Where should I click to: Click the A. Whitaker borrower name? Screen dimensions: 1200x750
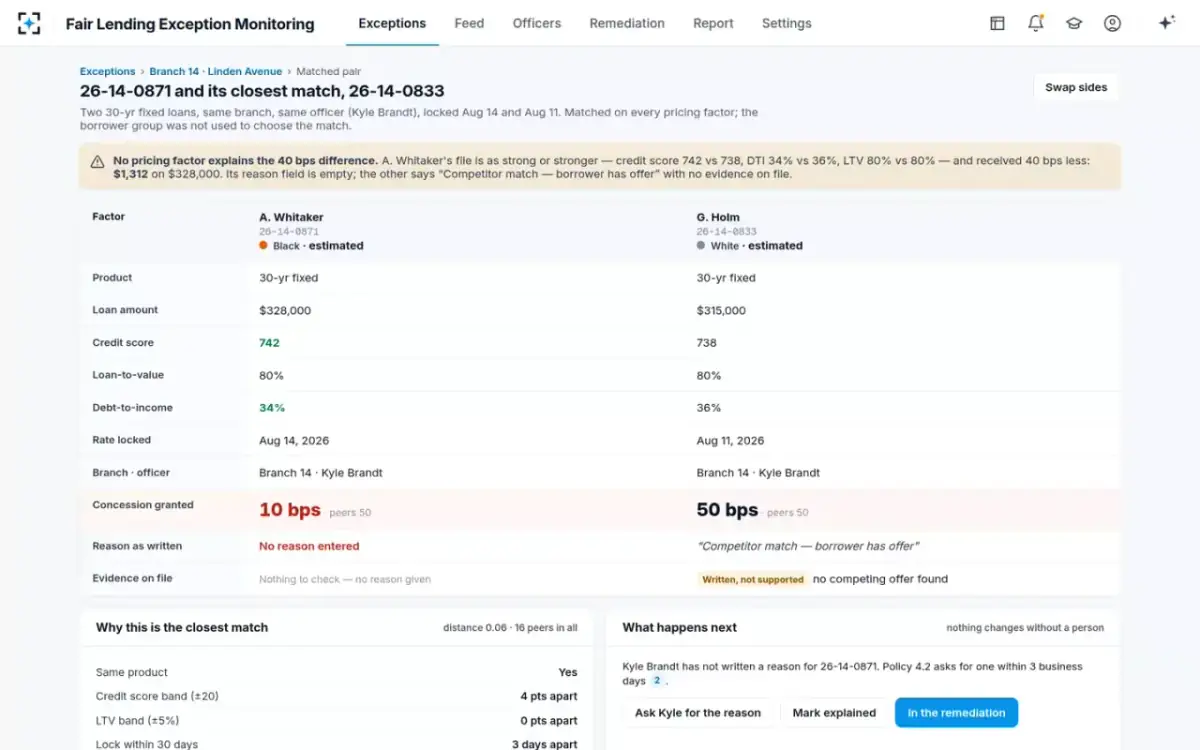click(291, 217)
